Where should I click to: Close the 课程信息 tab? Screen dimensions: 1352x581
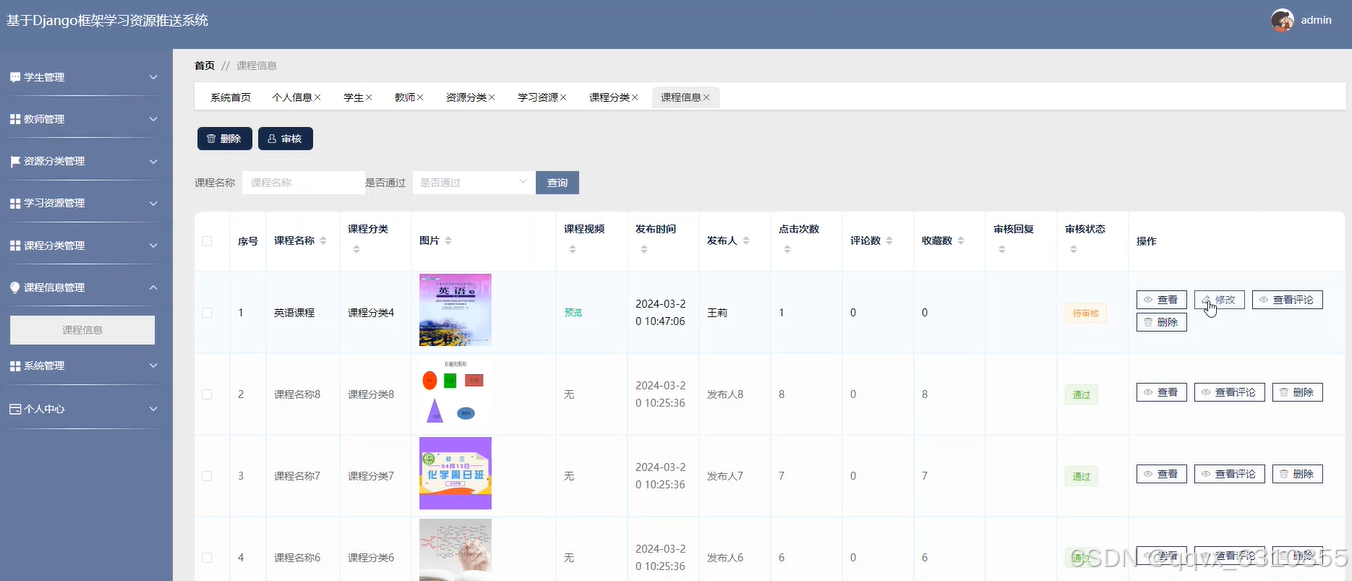coord(706,97)
